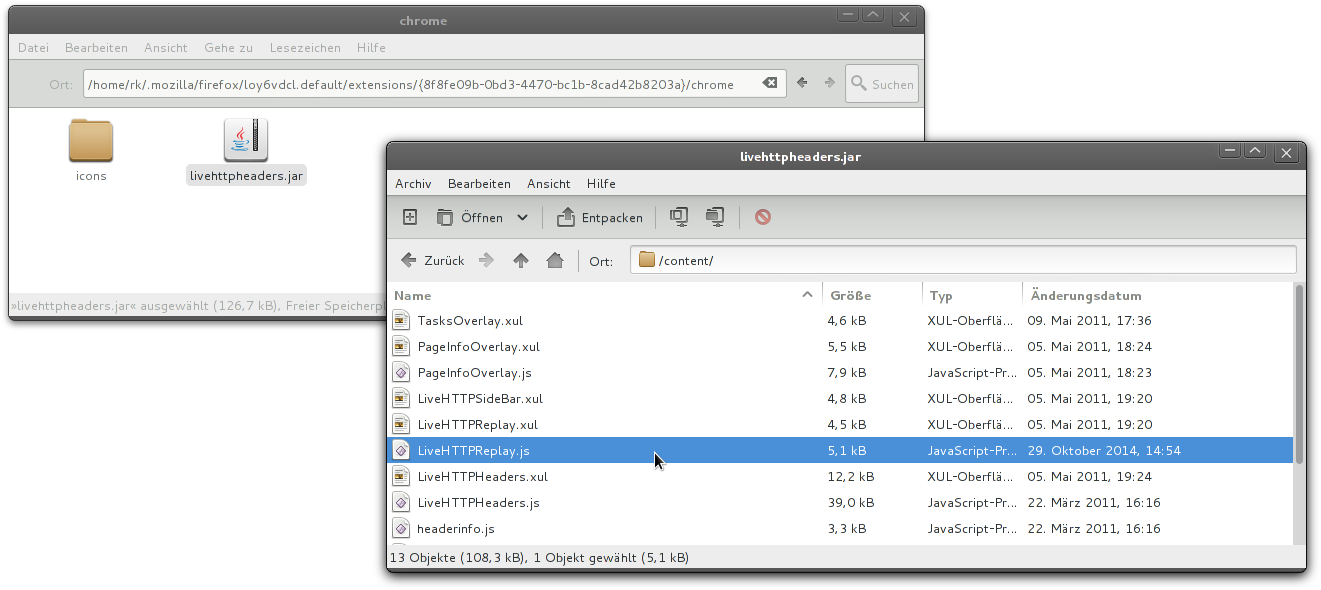Image resolution: width=1321 pixels, height=590 pixels.
Task: Open Ansicht menu in livehttpheaders.jar window
Action: click(x=549, y=184)
